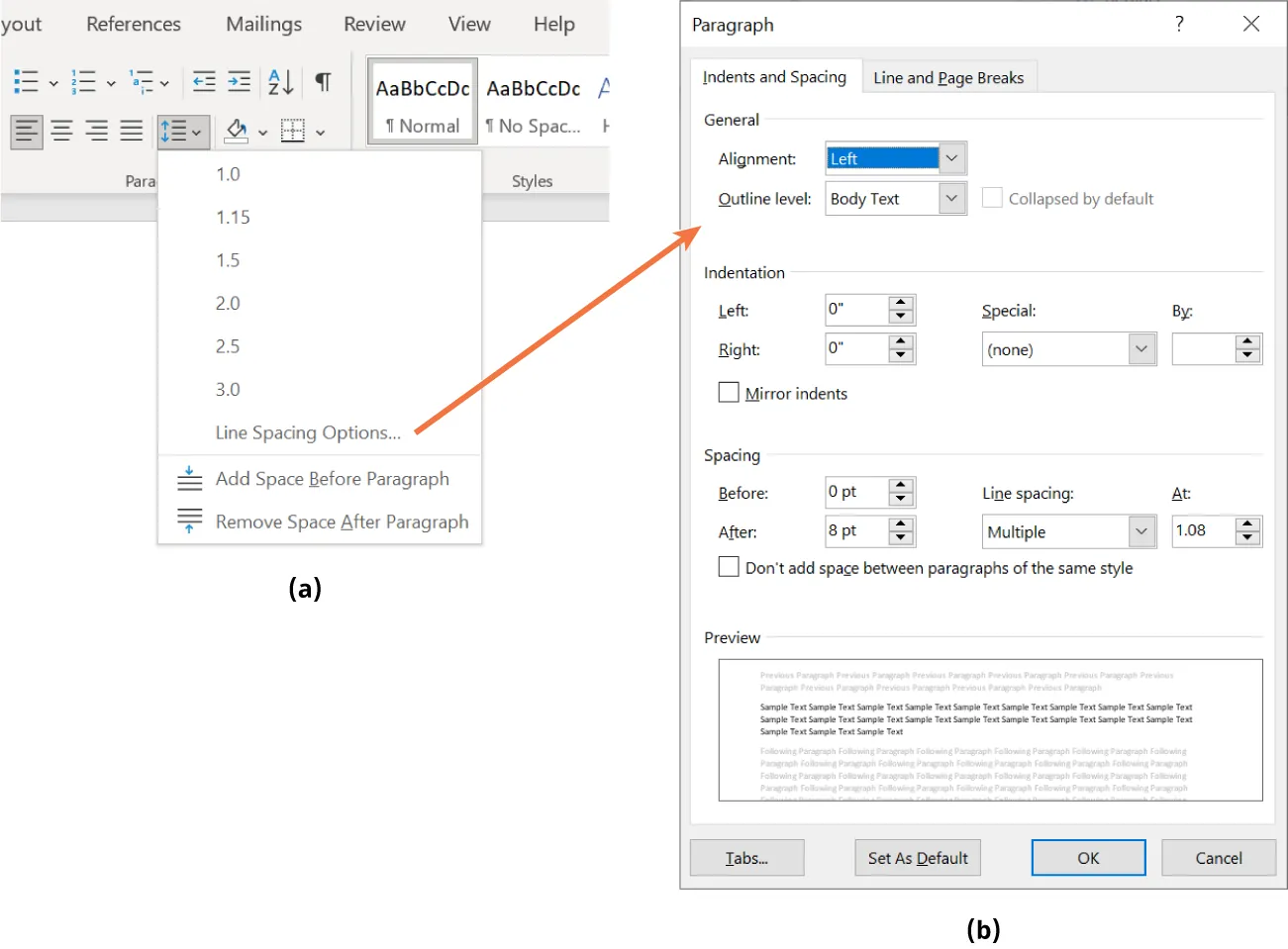Open the Review menu

point(374,24)
